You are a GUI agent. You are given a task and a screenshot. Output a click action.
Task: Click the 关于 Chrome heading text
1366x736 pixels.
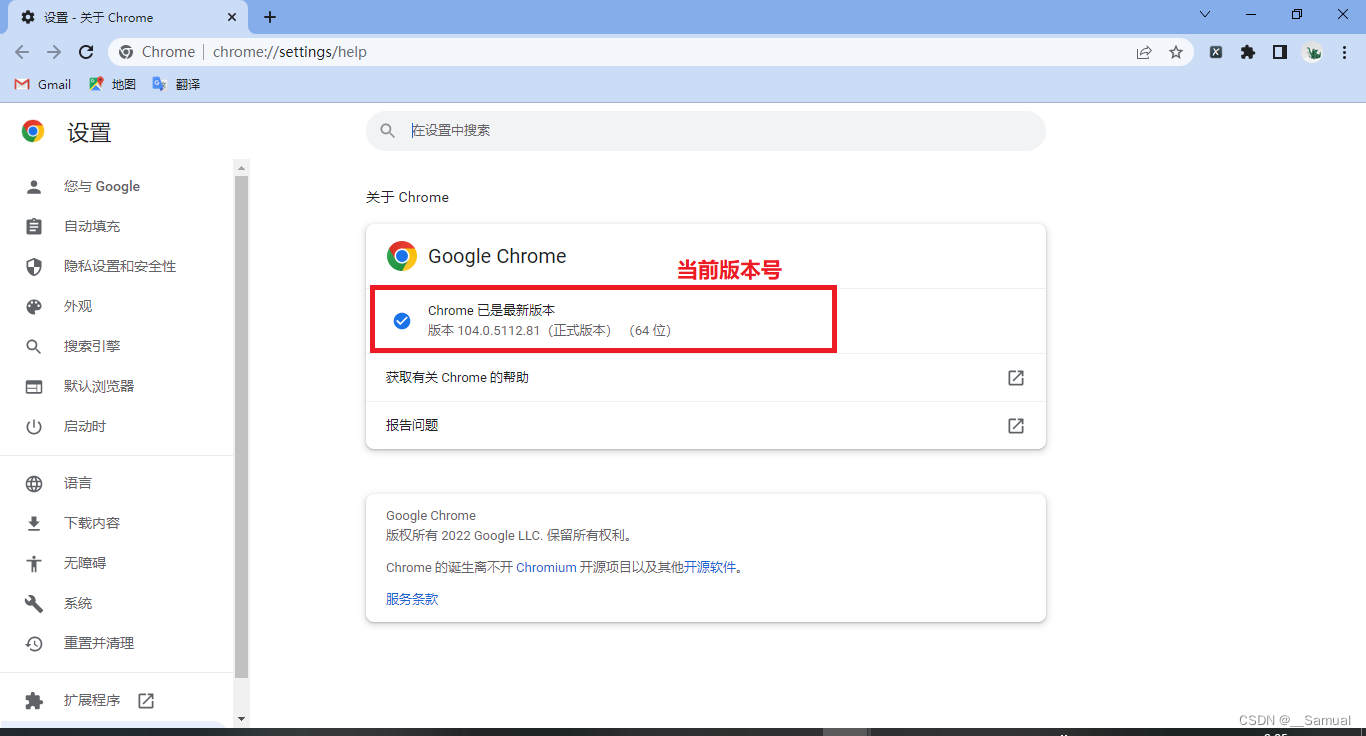pyautogui.click(x=407, y=197)
